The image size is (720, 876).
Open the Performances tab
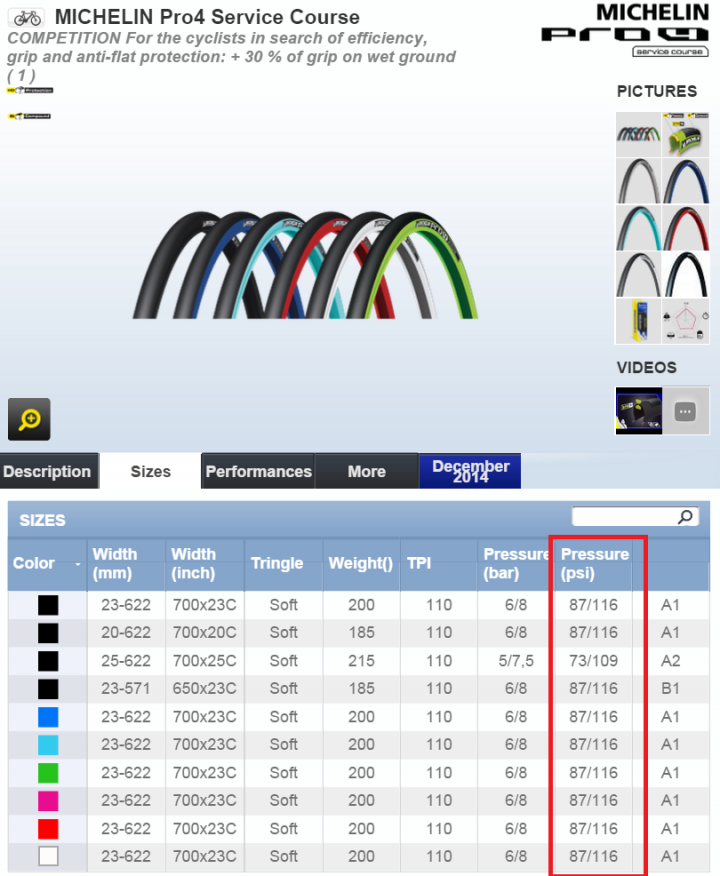point(258,471)
